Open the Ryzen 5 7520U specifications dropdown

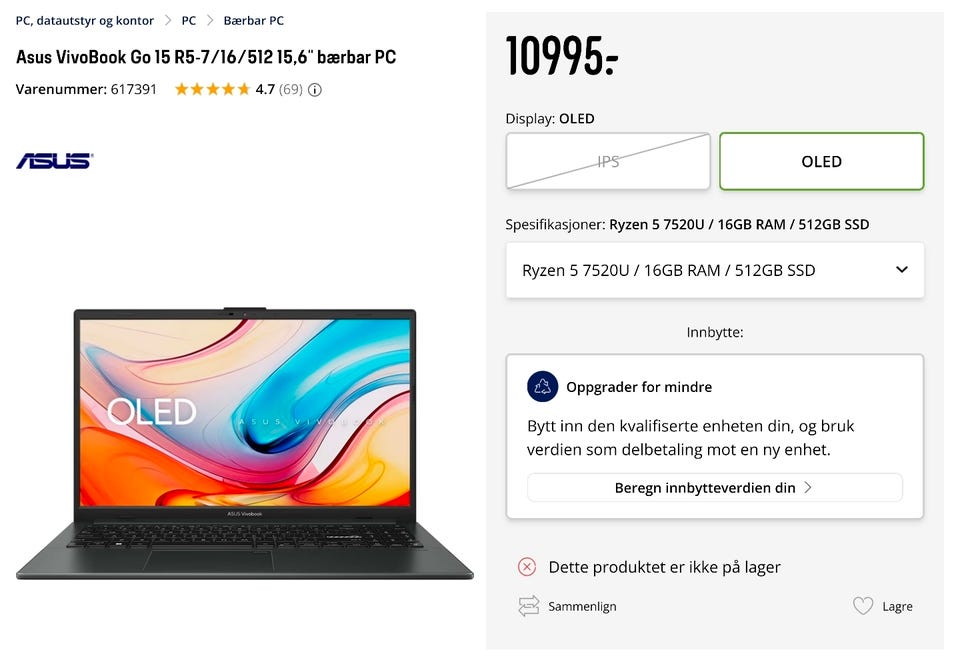(714, 270)
